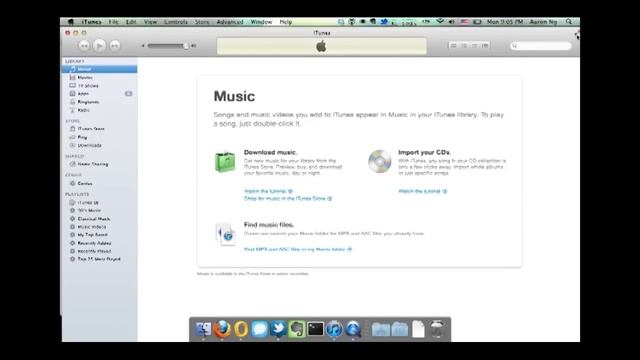The height and width of the screenshot is (360, 640).
Task: Open Firefox from the dock
Action: 222,329
